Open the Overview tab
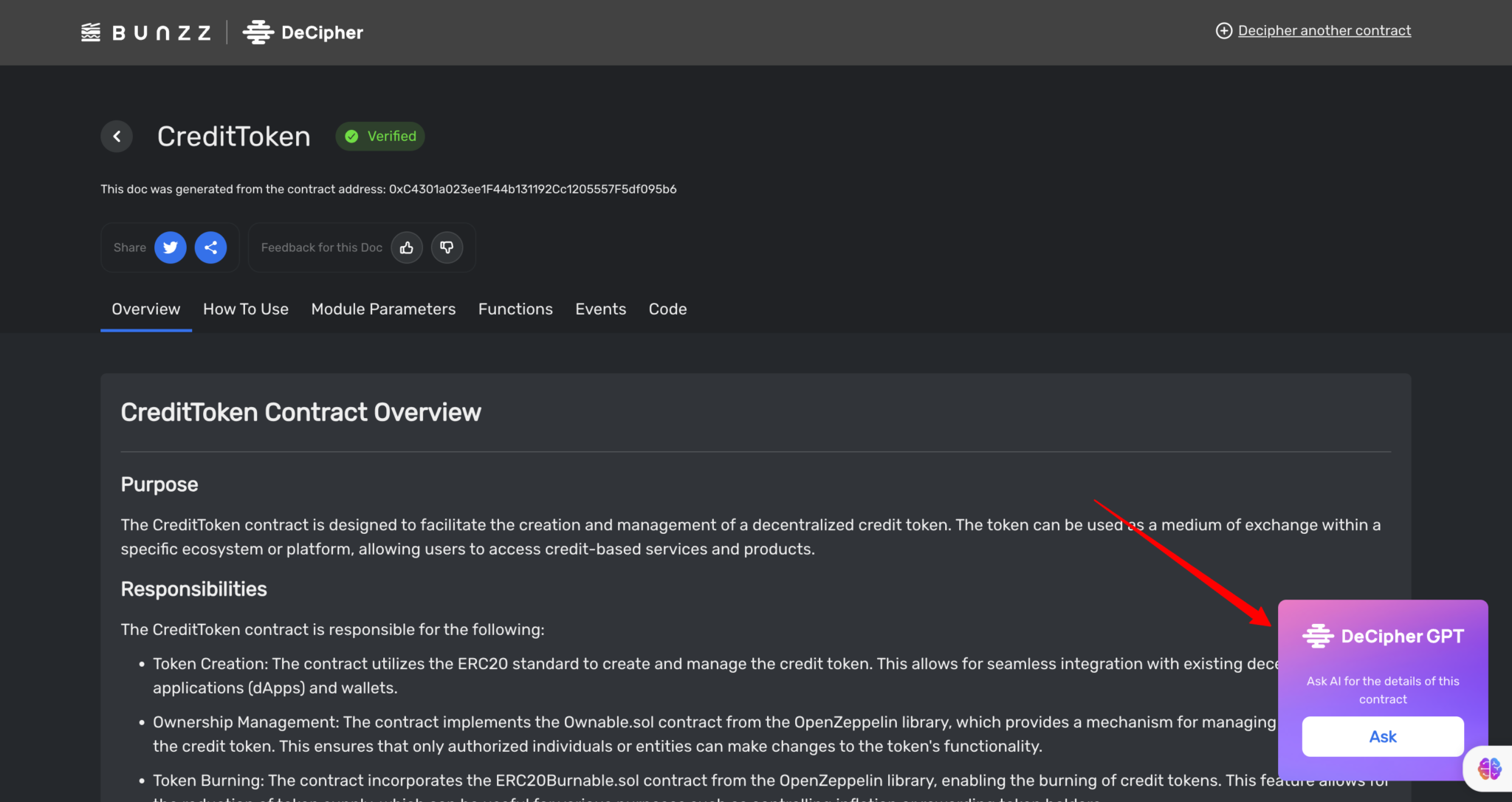This screenshot has width=1512, height=802. point(145,309)
